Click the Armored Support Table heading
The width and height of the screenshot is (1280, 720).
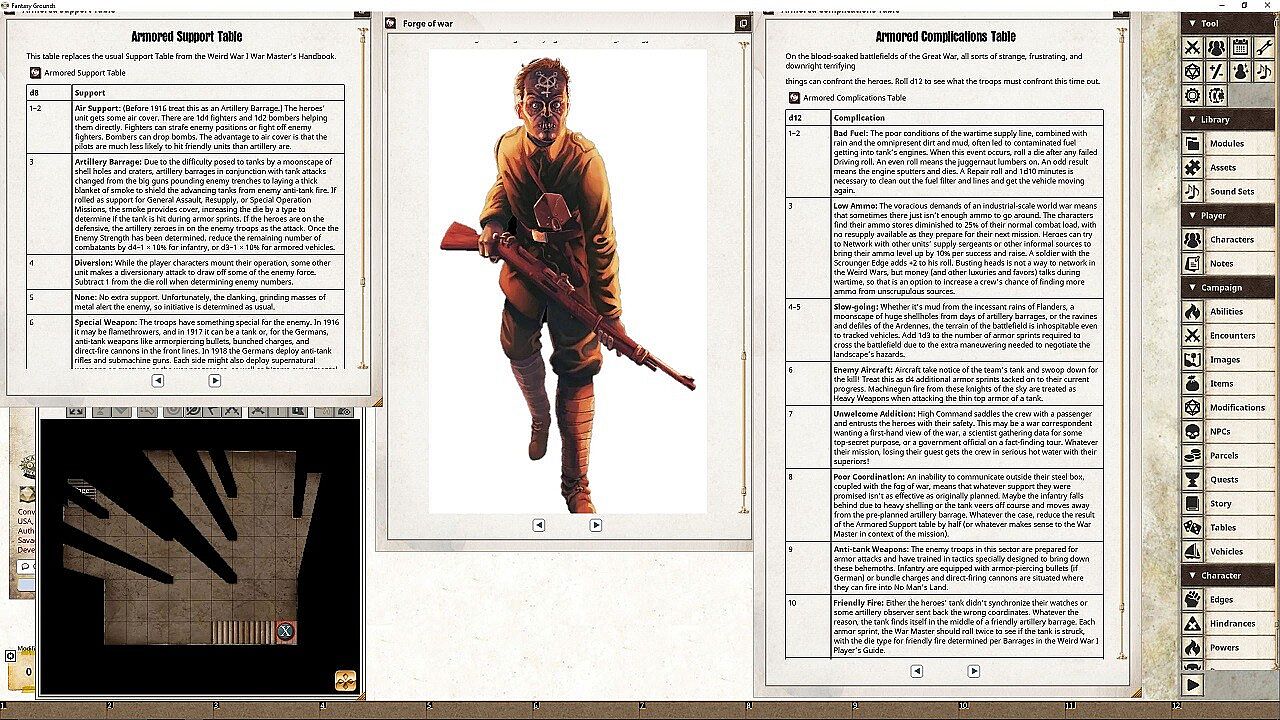188,37
